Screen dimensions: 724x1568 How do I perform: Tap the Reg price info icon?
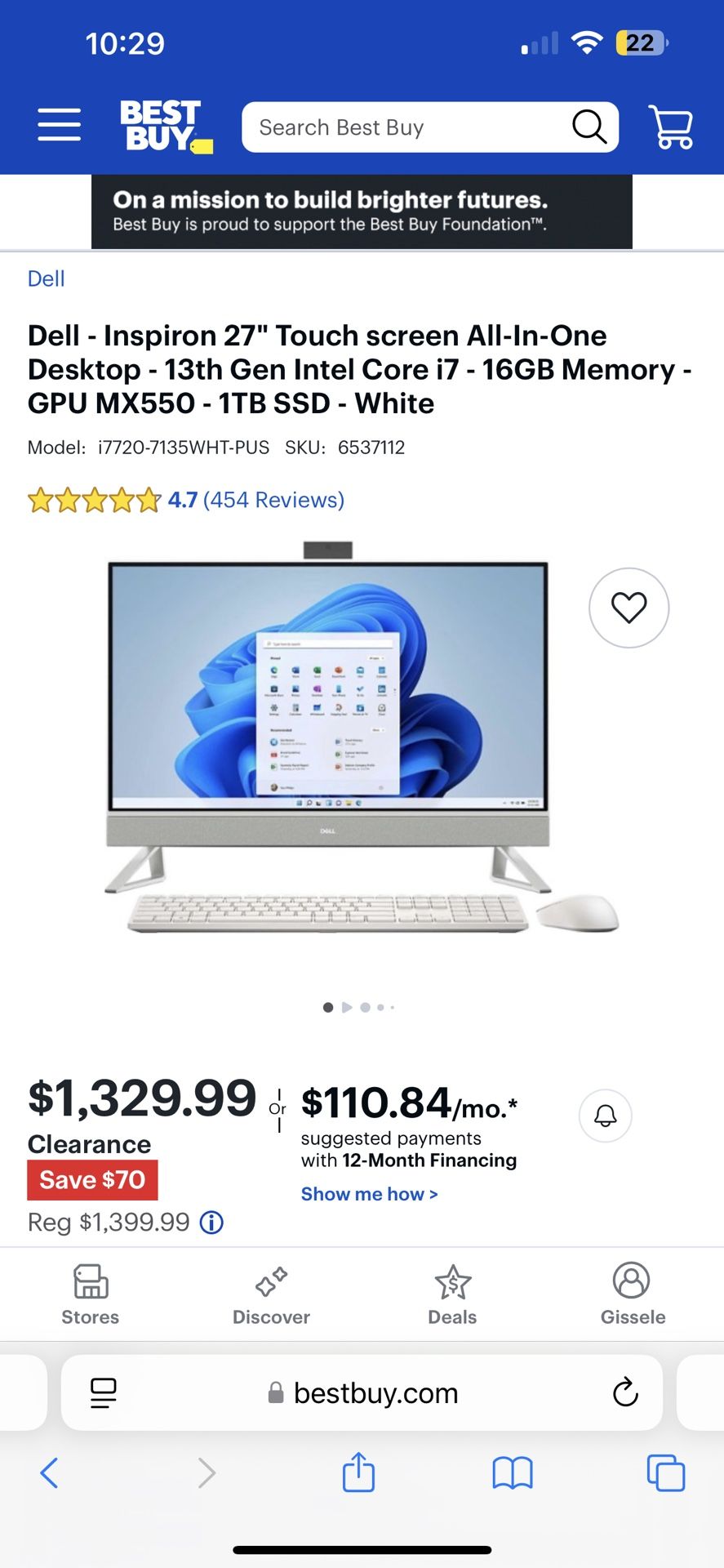point(212,1223)
